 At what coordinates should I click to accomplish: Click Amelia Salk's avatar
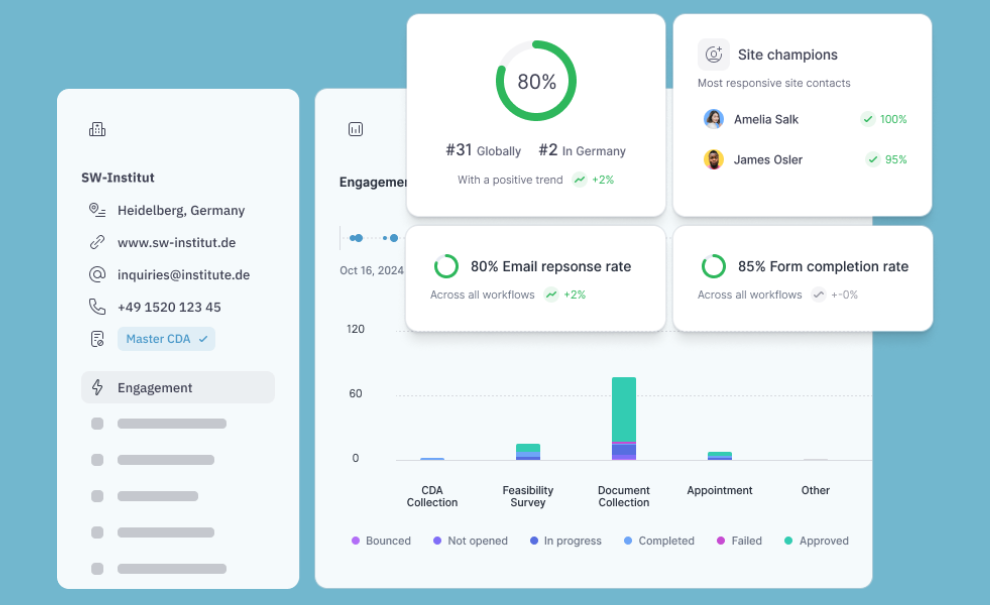point(713,119)
